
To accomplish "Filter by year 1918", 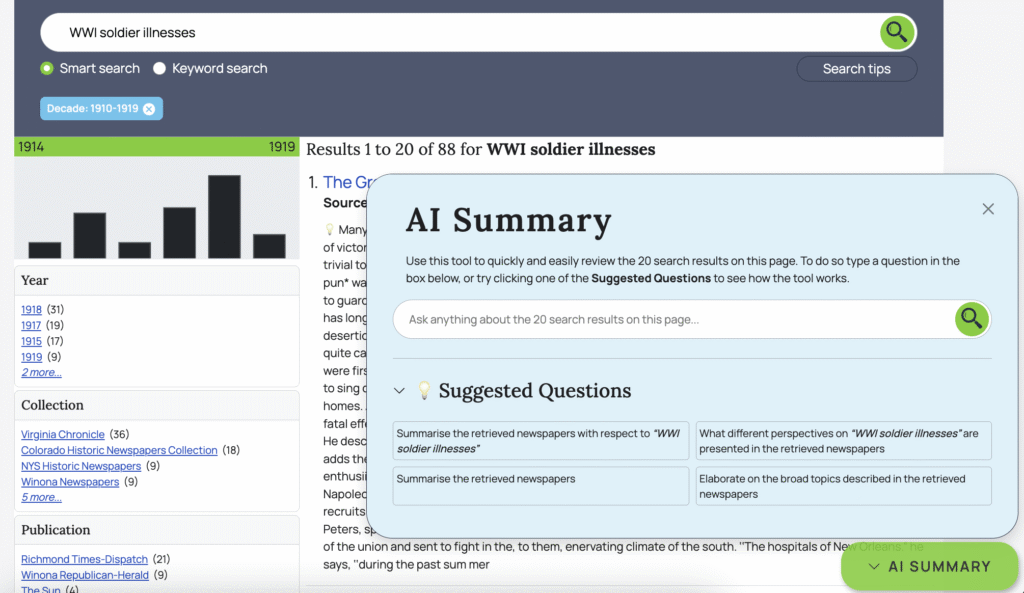I will [31, 310].
